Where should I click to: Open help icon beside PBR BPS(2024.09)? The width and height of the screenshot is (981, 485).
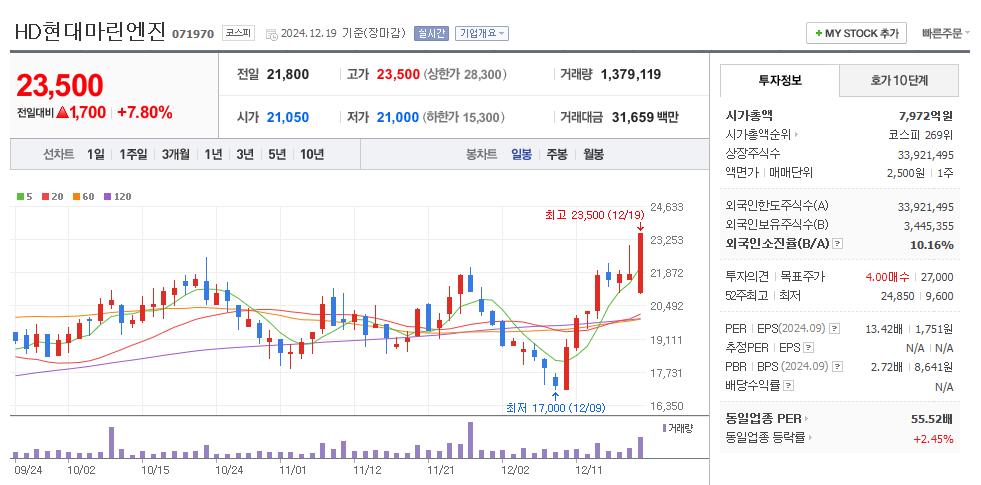click(x=838, y=367)
